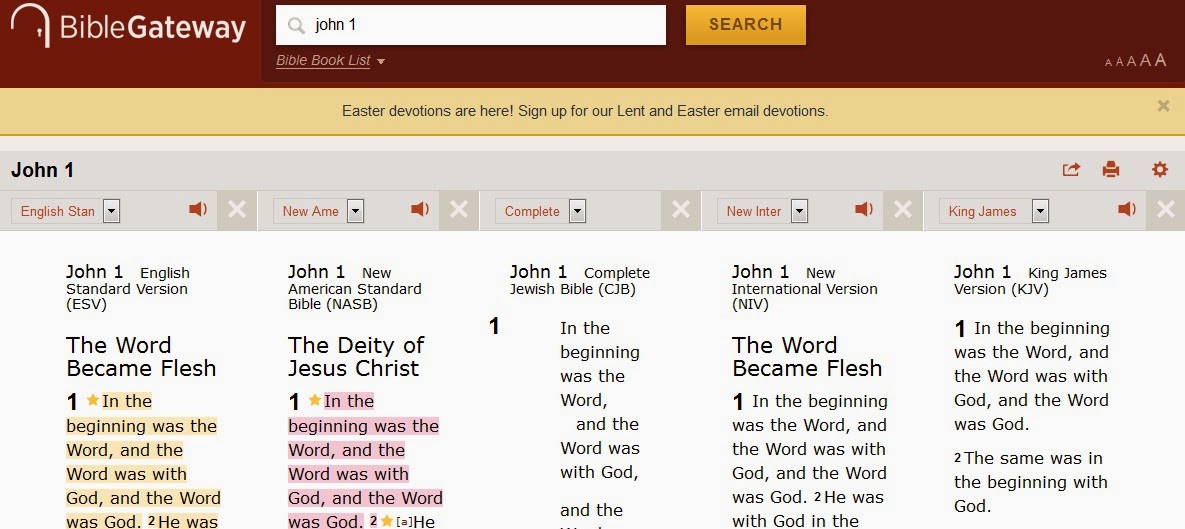Click the 'King James Version (KJV)' label
Image resolution: width=1185 pixels, height=529 pixels.
click(x=1030, y=281)
